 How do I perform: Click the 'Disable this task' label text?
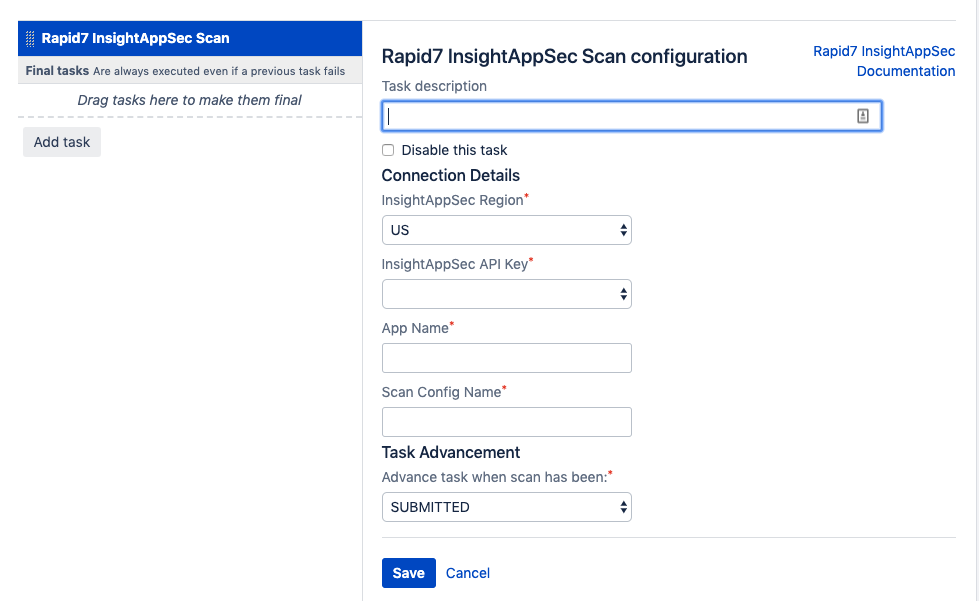[454, 150]
